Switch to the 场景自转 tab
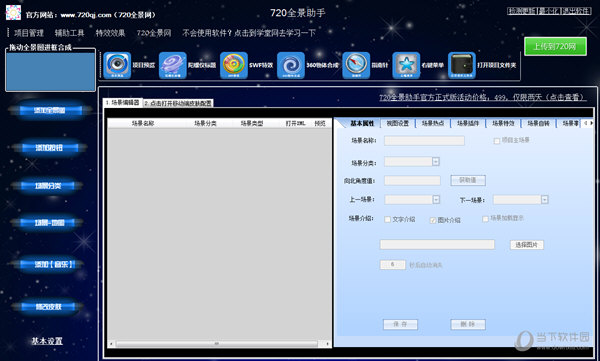This screenshot has width=600, height=361. tap(538, 123)
